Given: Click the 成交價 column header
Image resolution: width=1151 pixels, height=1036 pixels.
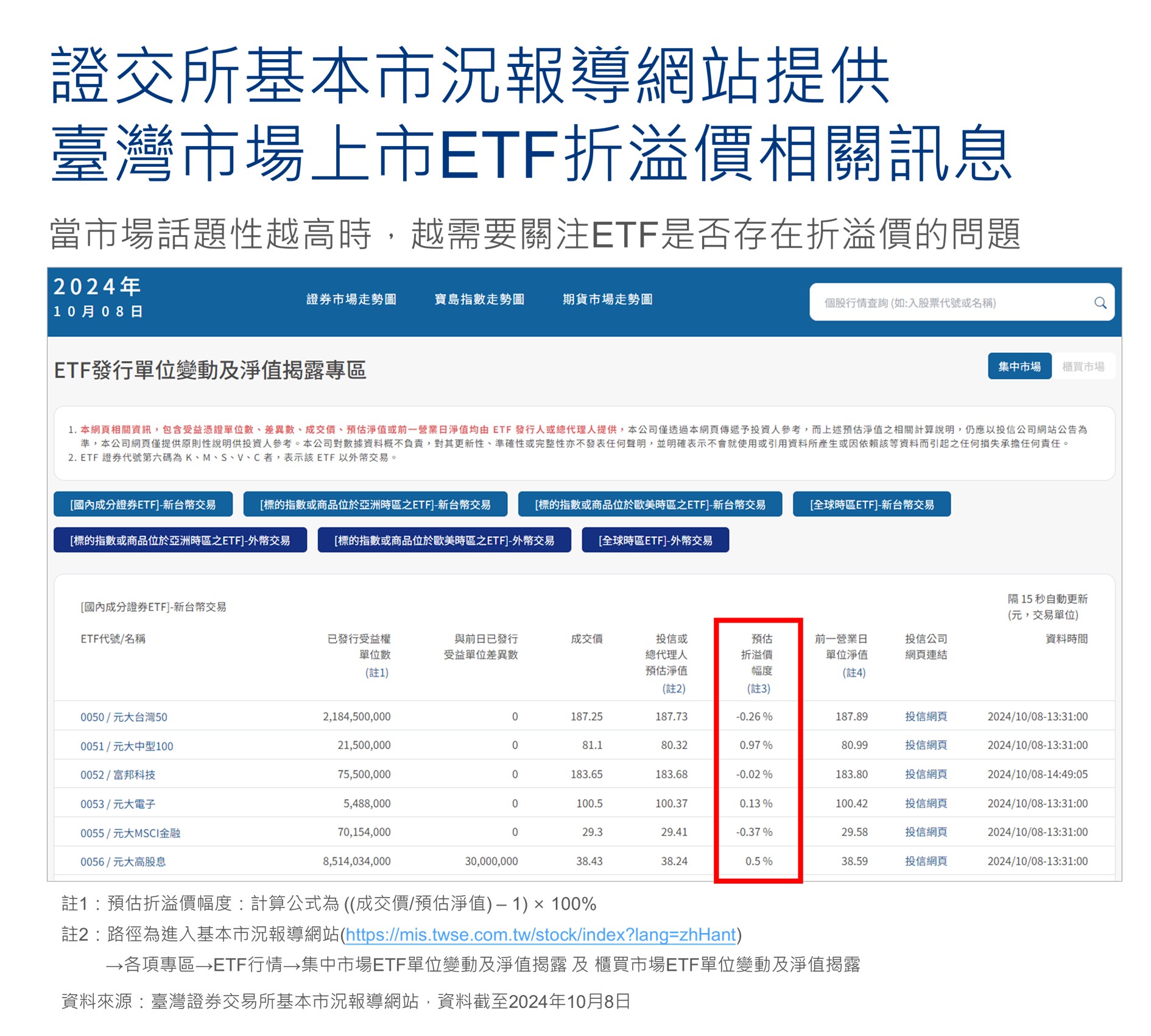Looking at the screenshot, I should [x=586, y=638].
